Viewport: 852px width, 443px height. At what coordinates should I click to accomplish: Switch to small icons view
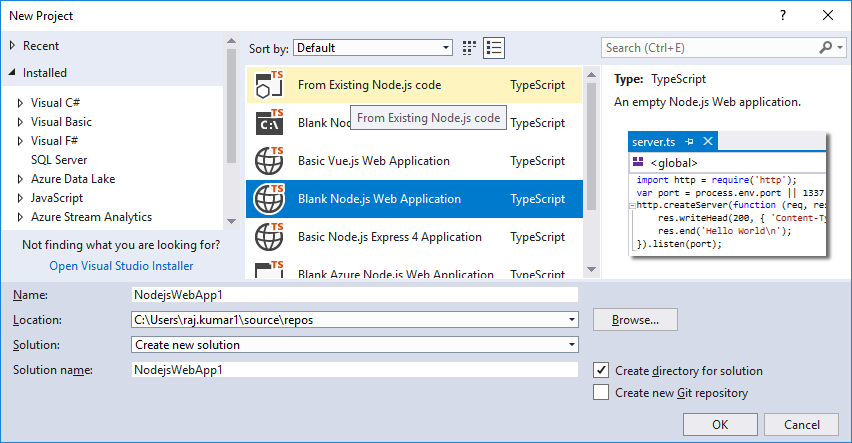click(469, 48)
